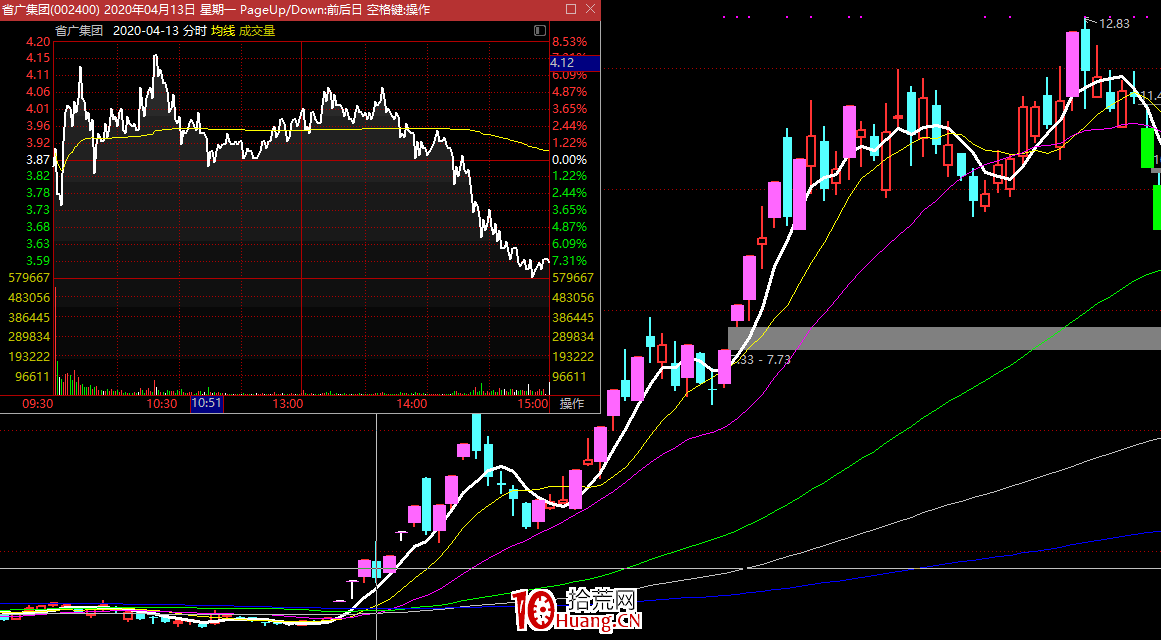Click the panel layout icon beside 成交量
The height and width of the screenshot is (640, 1161).
(x=540, y=31)
